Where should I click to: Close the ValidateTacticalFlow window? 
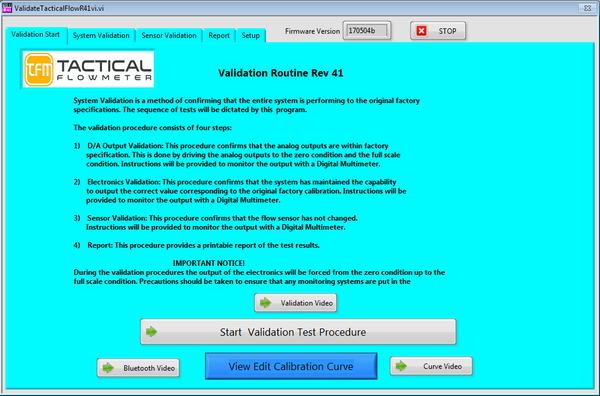pyautogui.click(x=587, y=8)
